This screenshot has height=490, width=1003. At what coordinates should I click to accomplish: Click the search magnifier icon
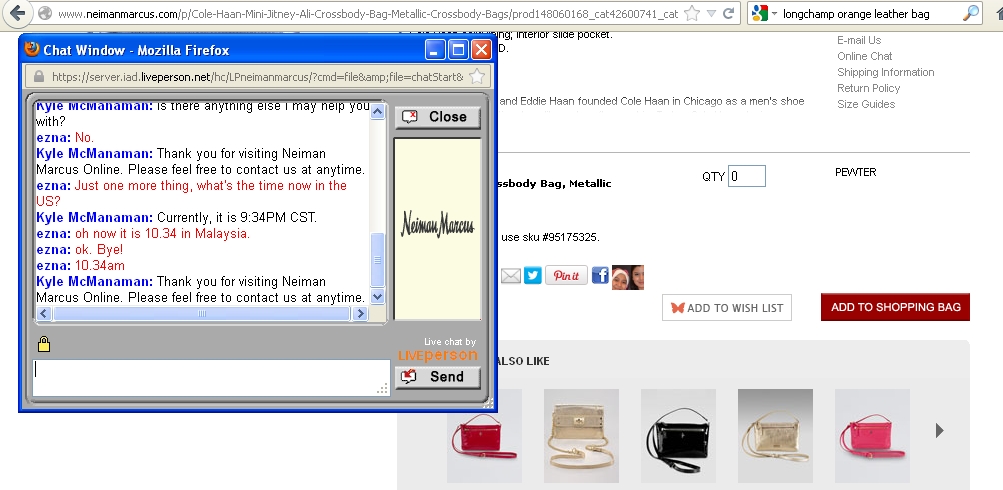pyautogui.click(x=971, y=13)
